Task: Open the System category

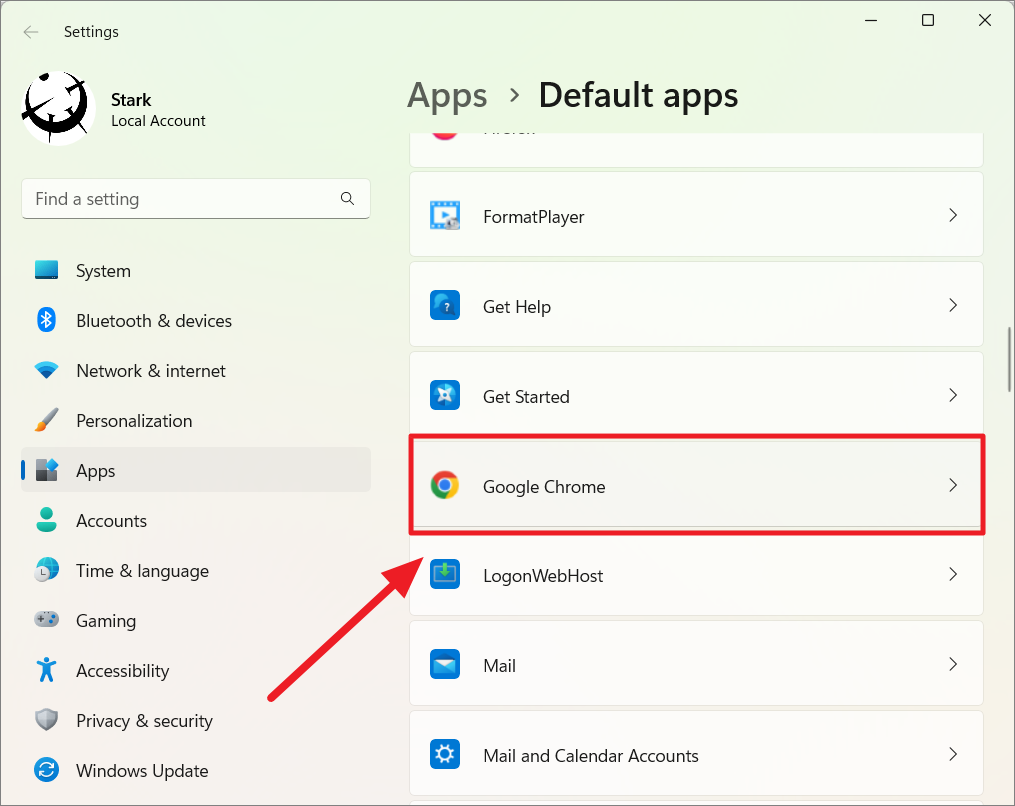Action: pyautogui.click(x=195, y=271)
